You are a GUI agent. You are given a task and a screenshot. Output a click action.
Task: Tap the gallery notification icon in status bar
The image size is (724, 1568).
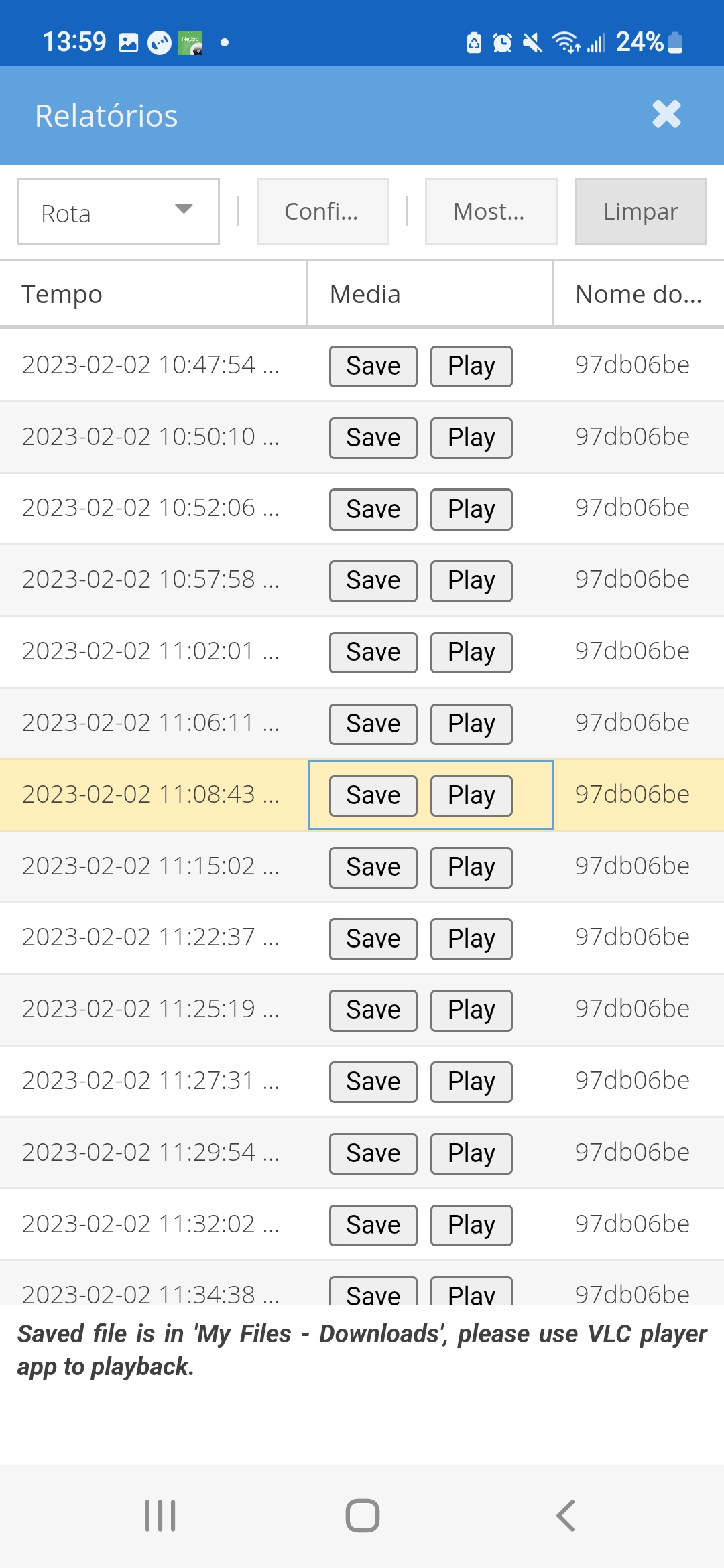click(x=128, y=43)
